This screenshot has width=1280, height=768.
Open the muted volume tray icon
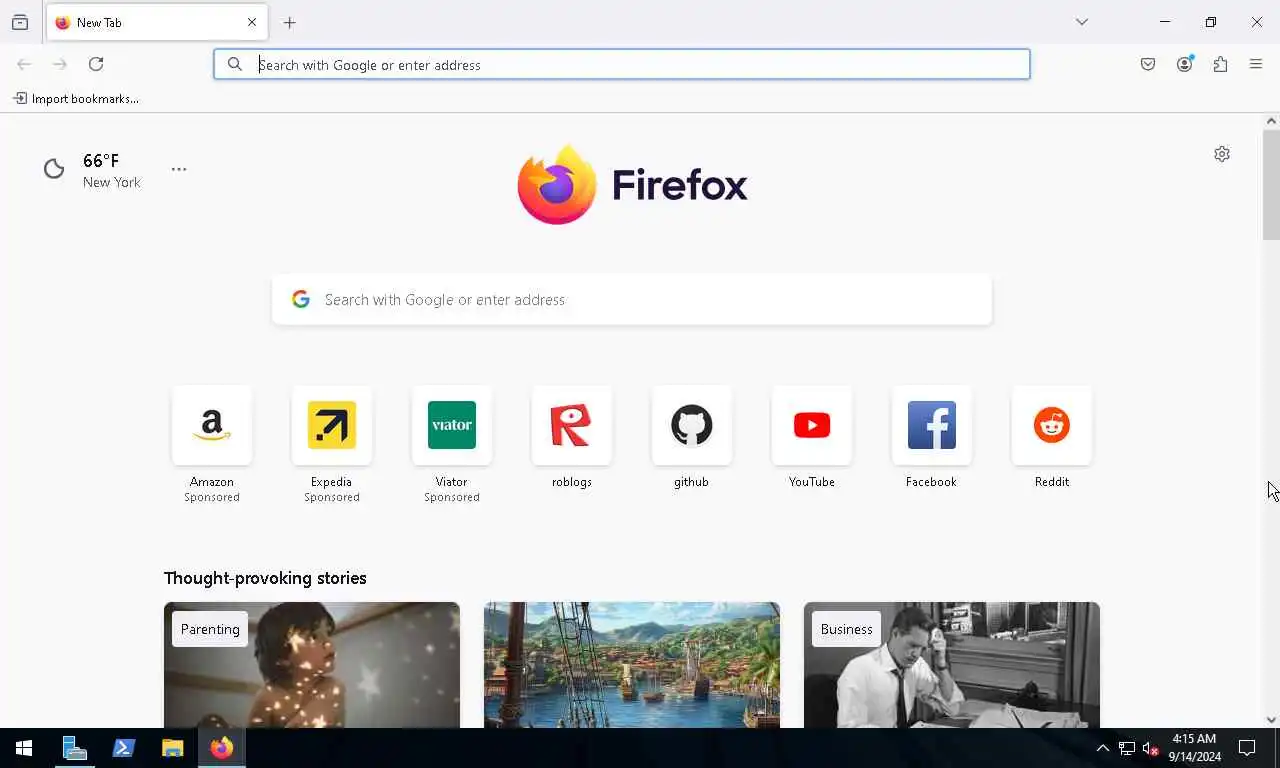click(x=1151, y=748)
